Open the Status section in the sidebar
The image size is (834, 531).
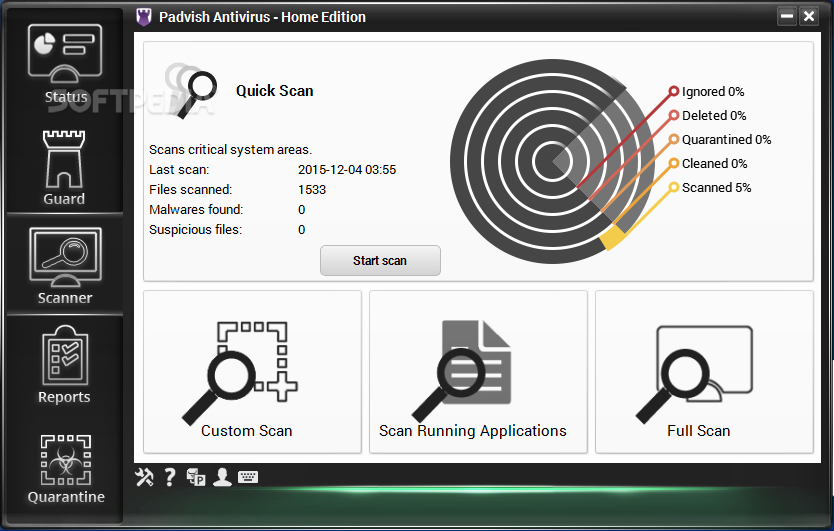[65, 63]
